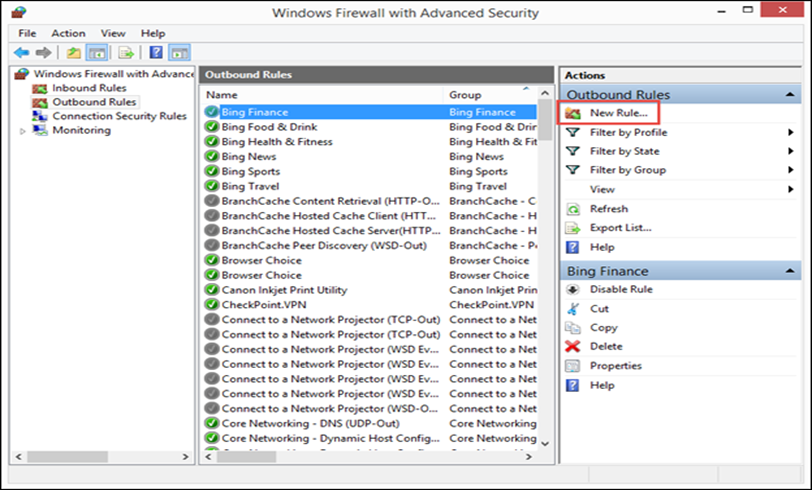Open the View menu in menu bar

[113, 33]
